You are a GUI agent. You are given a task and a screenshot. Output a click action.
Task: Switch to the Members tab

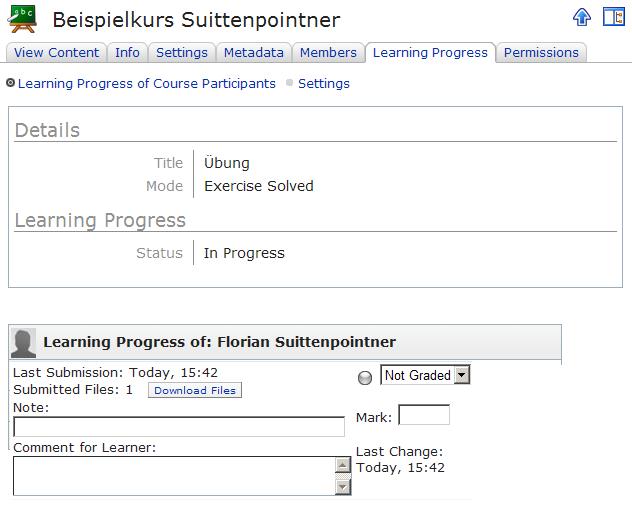pos(328,53)
